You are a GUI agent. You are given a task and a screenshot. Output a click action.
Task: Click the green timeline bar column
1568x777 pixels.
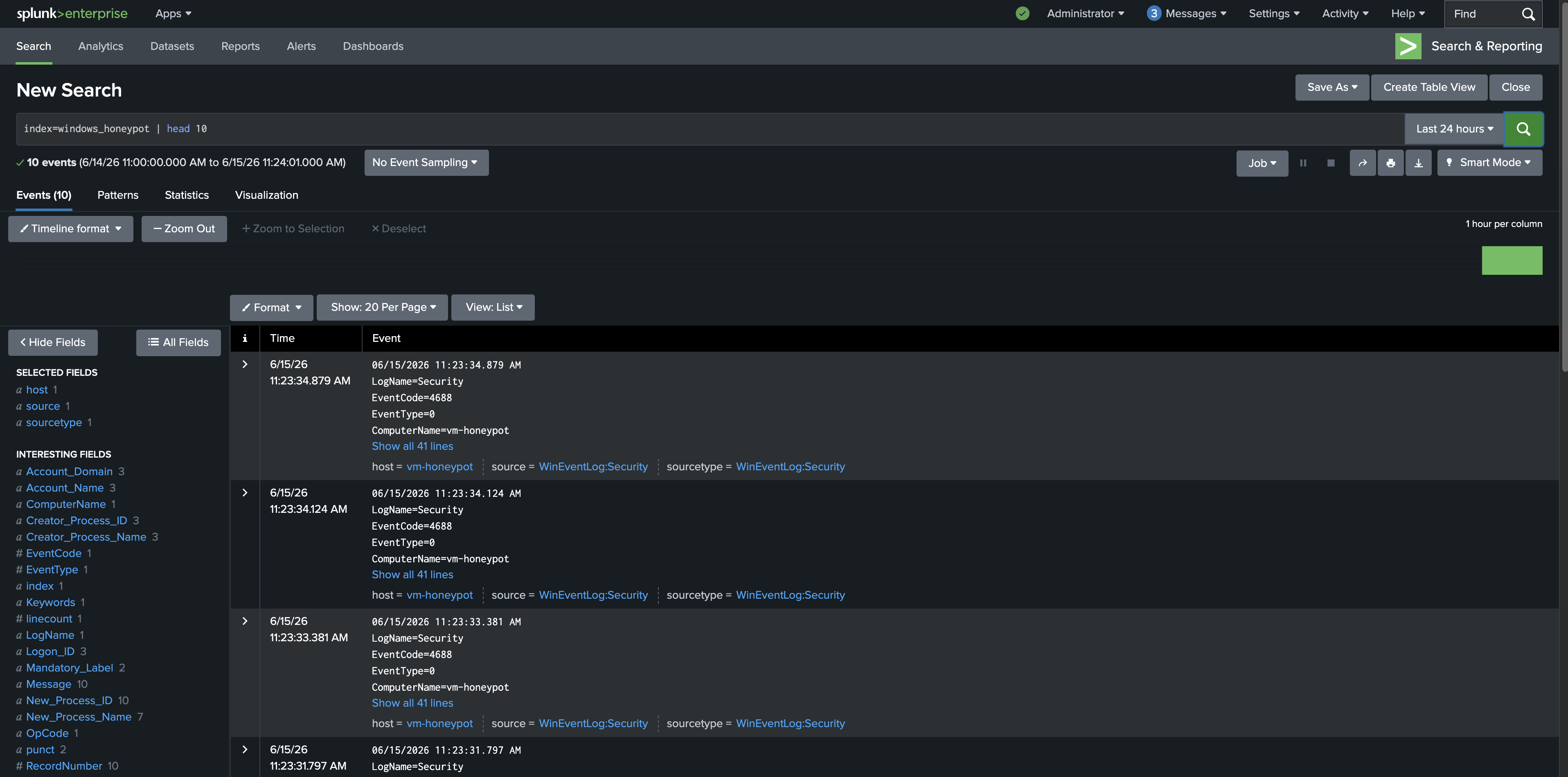click(x=1512, y=260)
